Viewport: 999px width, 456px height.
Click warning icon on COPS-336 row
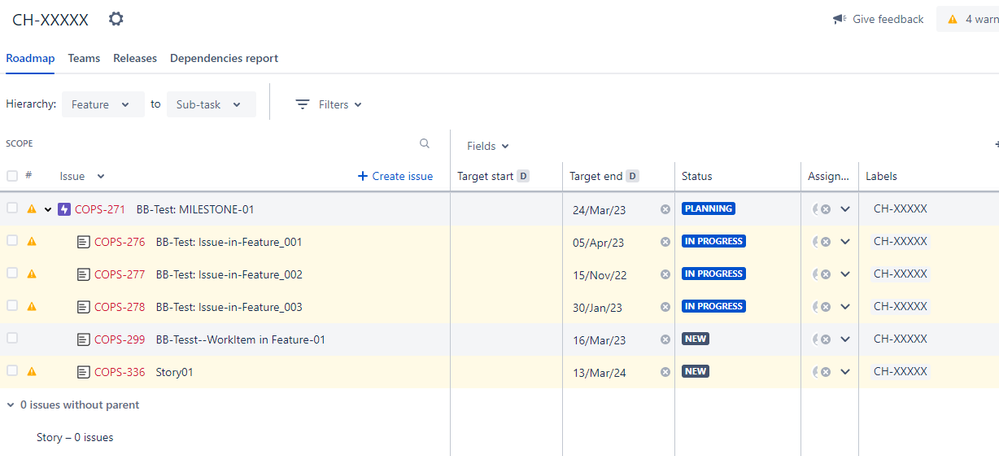[x=32, y=371]
